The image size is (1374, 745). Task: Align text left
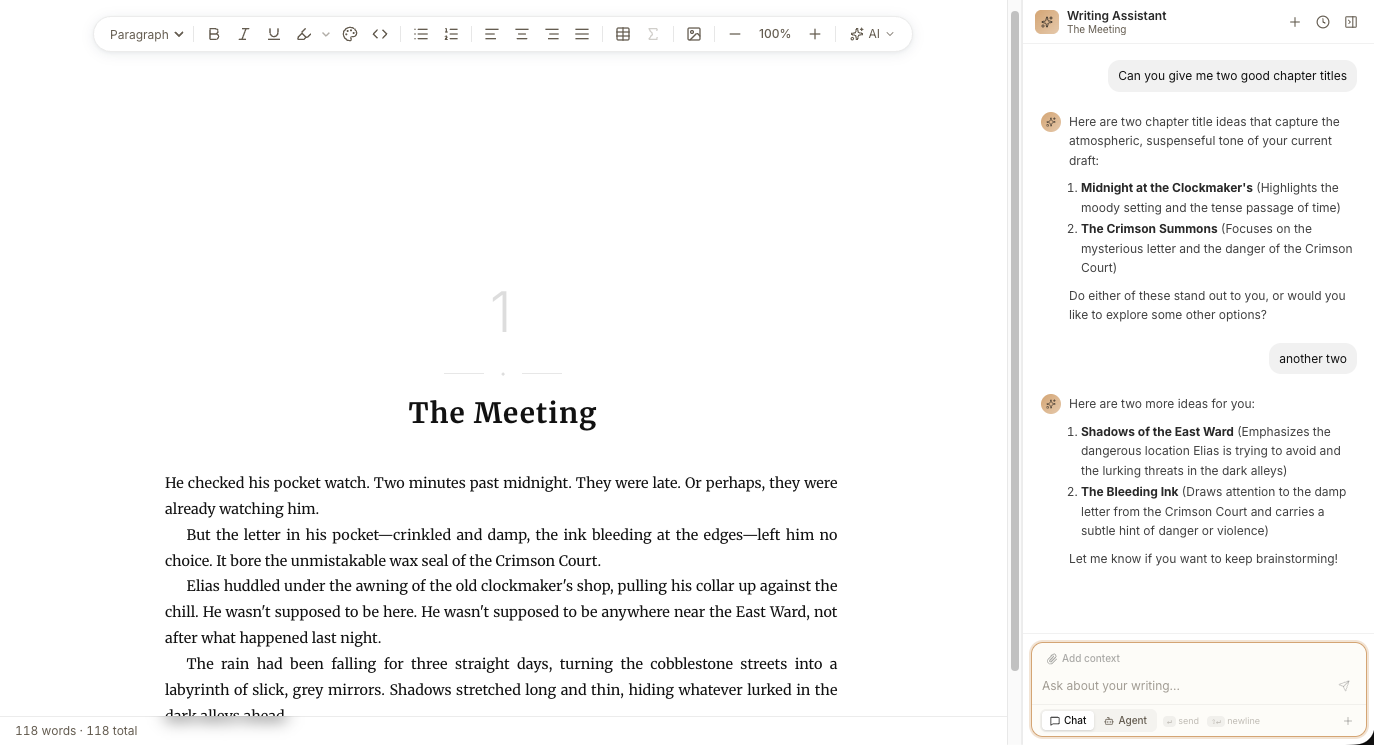pyautogui.click(x=491, y=34)
